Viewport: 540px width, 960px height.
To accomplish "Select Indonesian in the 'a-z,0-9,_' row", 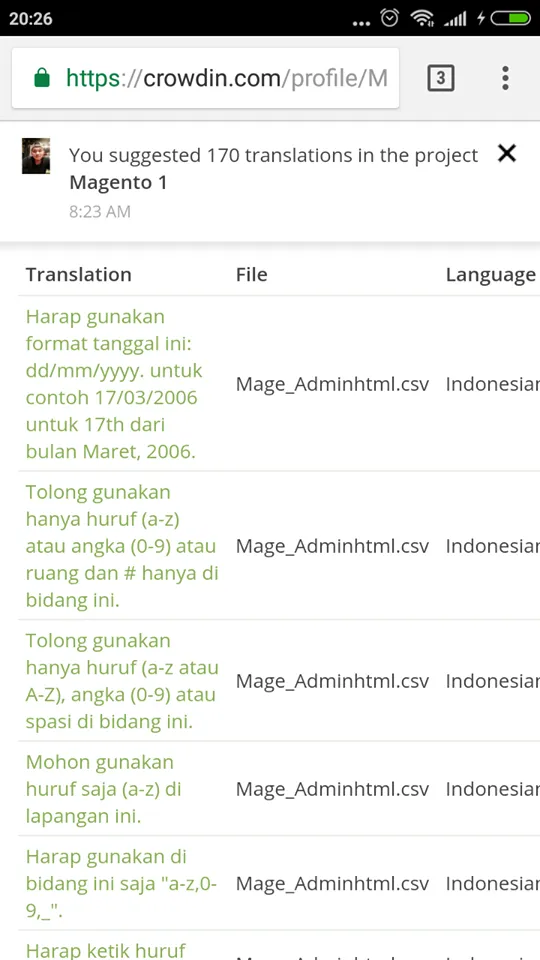I will pos(492,883).
